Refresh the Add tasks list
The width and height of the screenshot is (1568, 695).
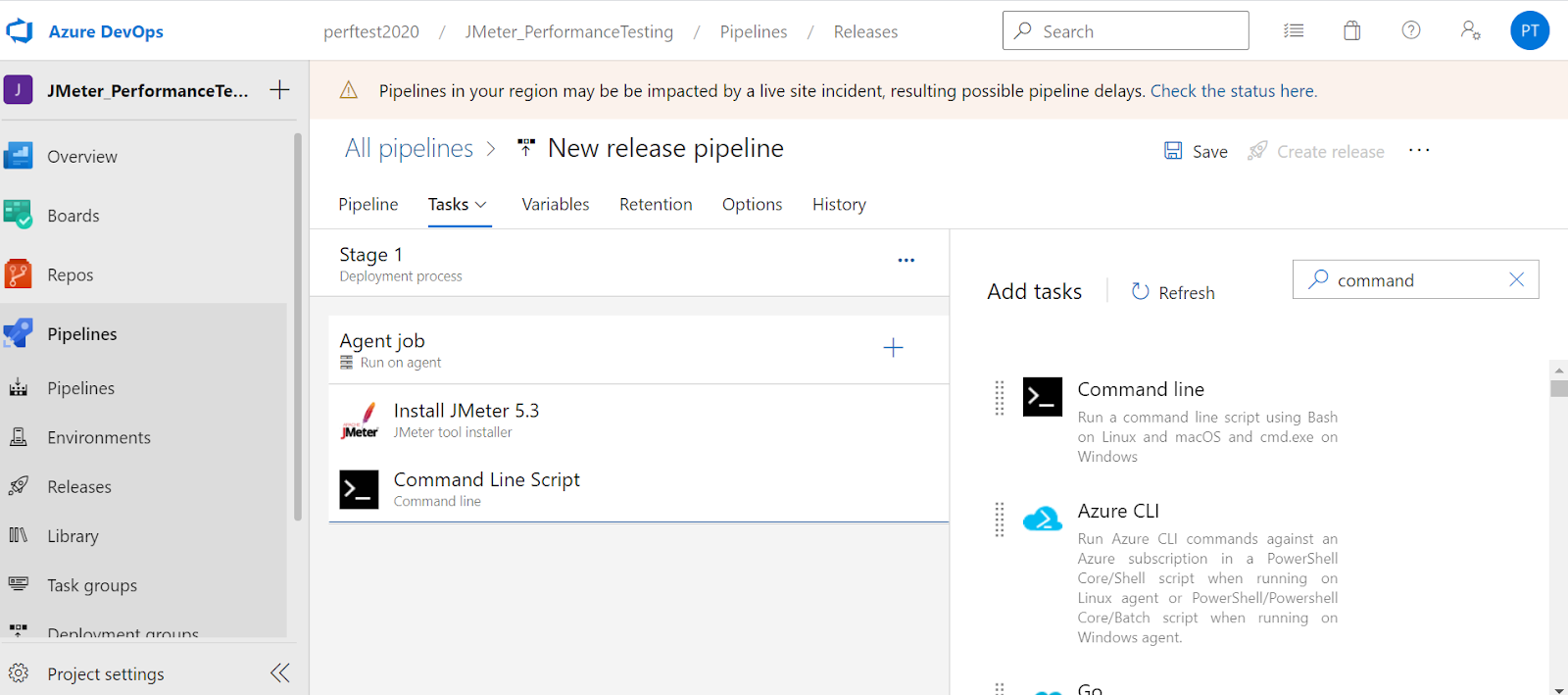(1173, 292)
